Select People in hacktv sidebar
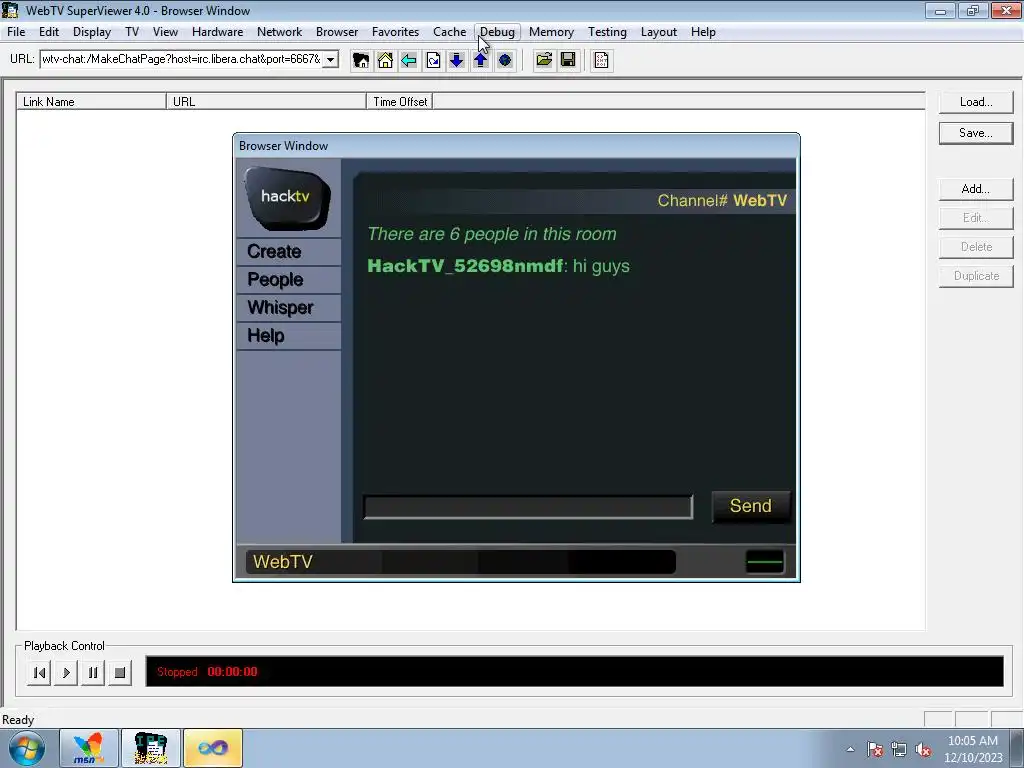 point(288,280)
